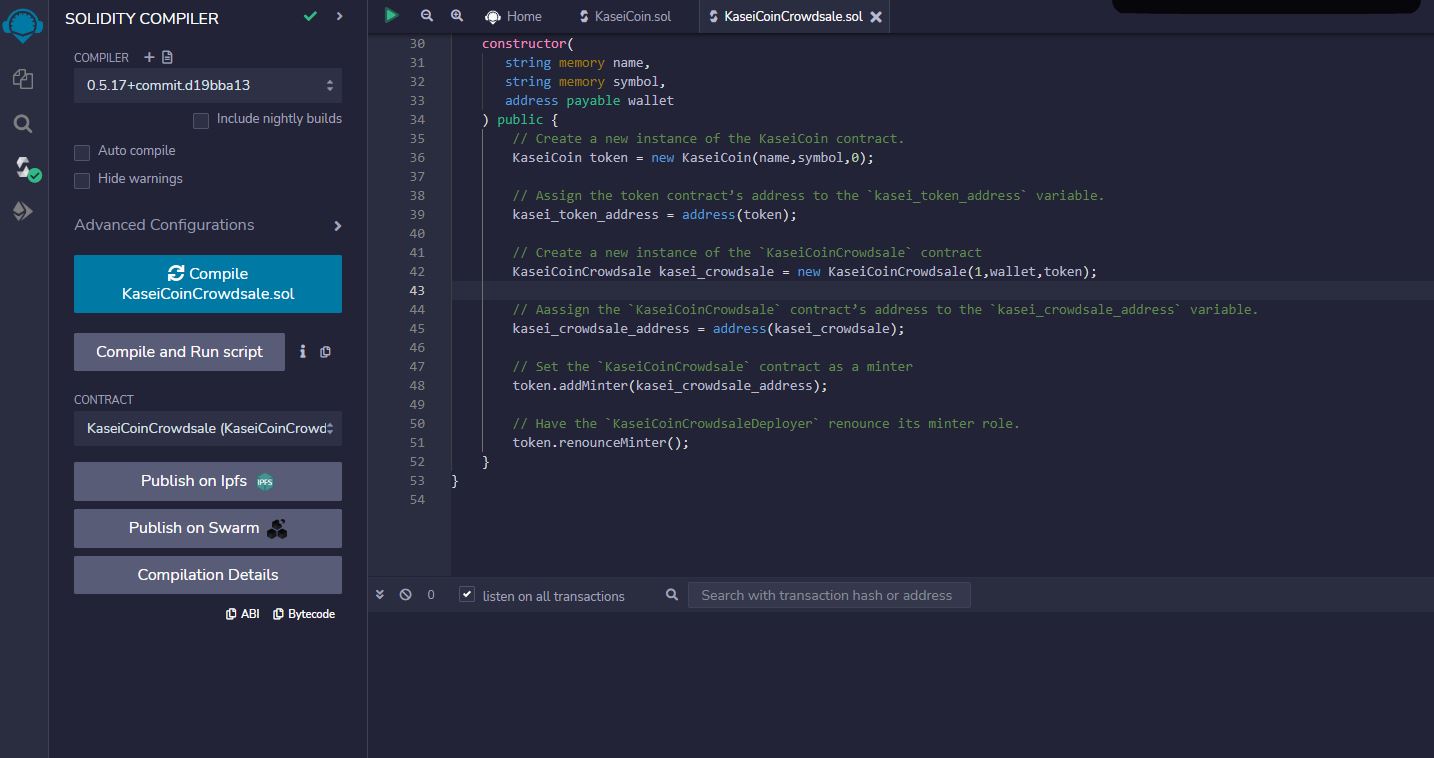Click the transaction hash search field
This screenshot has width=1434, height=758.
point(828,594)
